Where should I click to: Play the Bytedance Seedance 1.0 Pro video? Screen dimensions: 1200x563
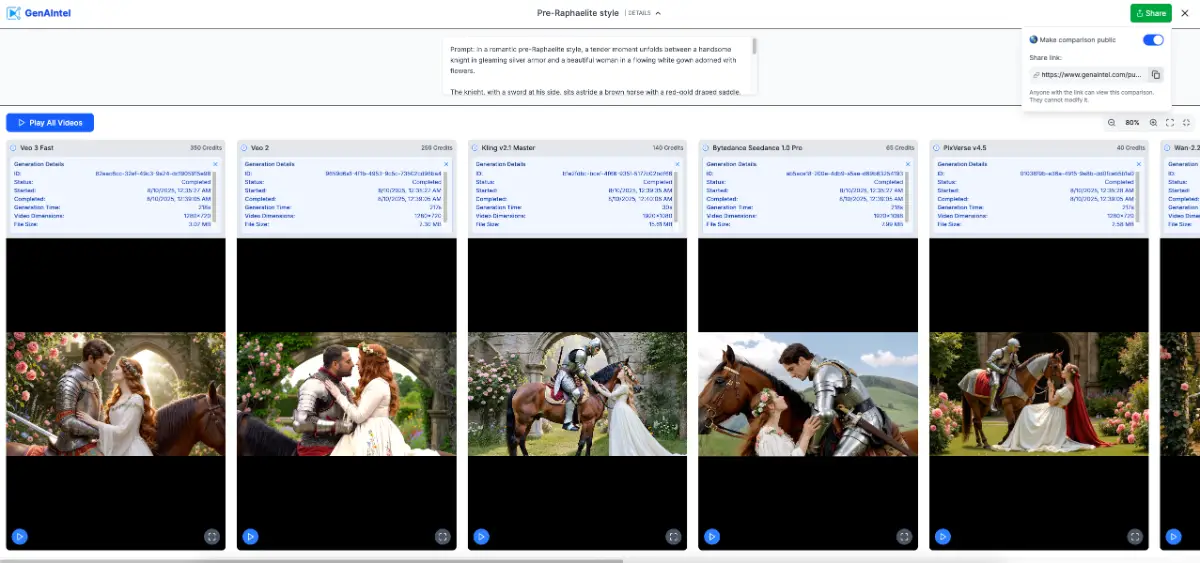(x=712, y=536)
